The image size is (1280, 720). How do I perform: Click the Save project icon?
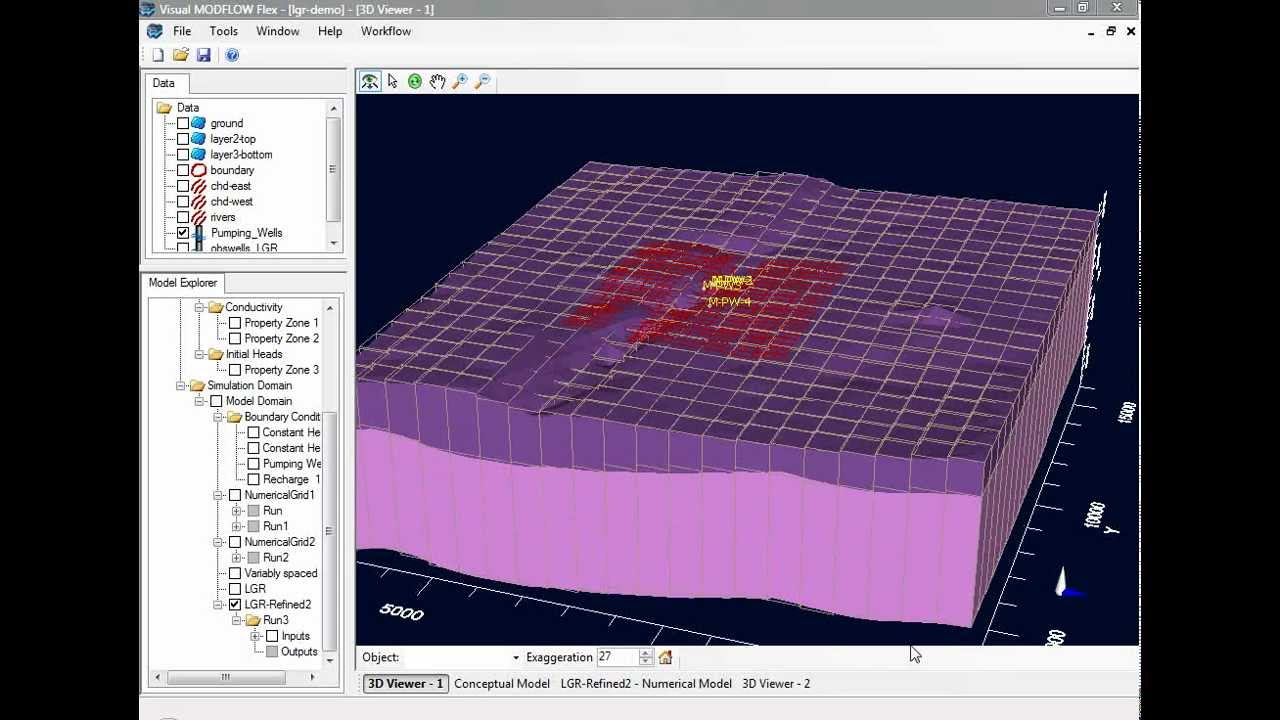click(203, 55)
